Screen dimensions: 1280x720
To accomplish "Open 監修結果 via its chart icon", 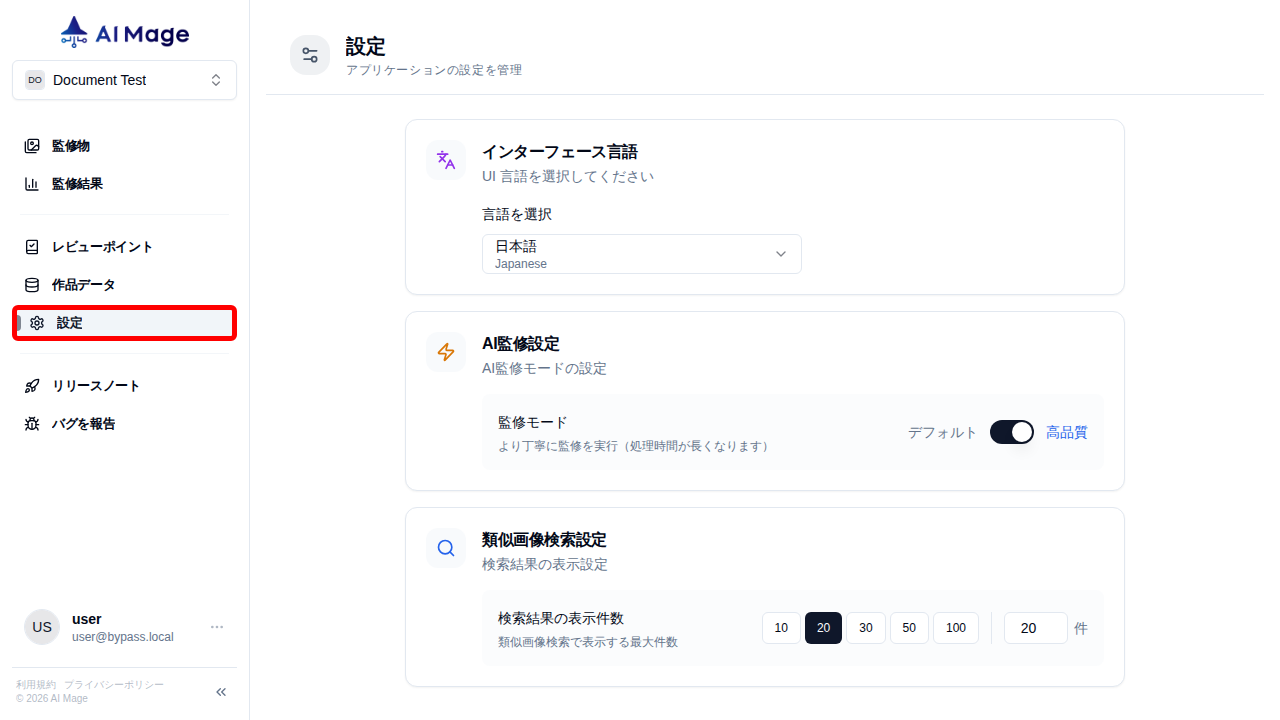I will [33, 183].
